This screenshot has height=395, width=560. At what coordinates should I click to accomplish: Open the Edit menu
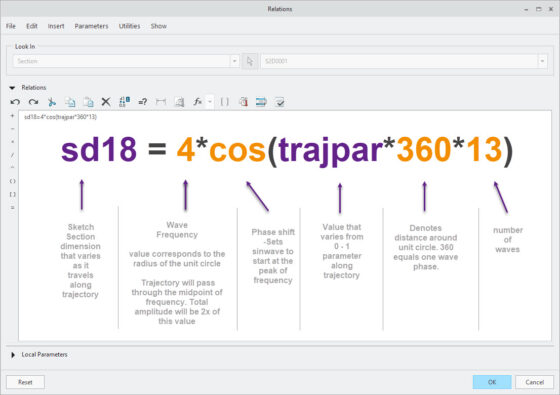[x=32, y=26]
